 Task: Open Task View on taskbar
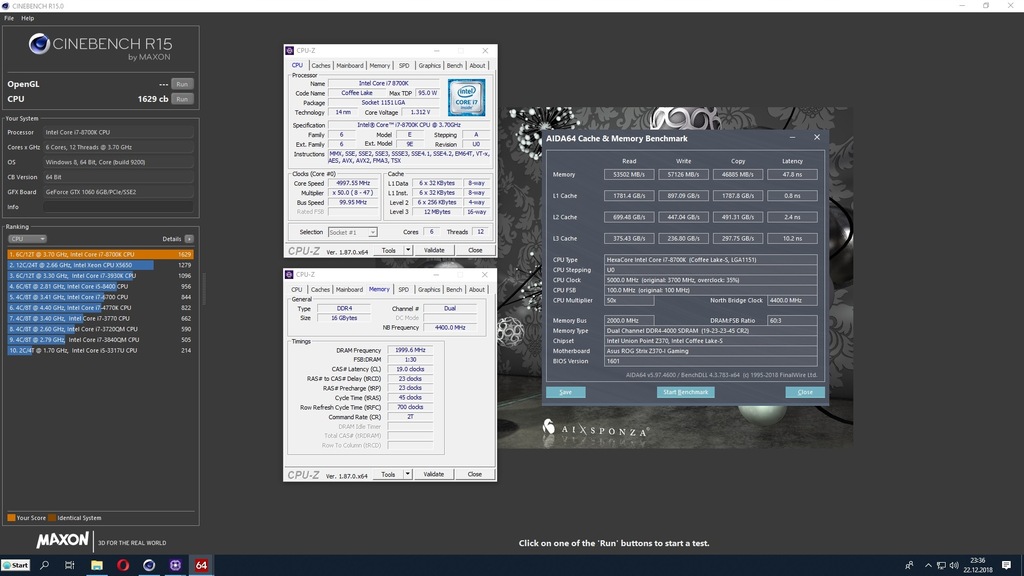[x=69, y=566]
